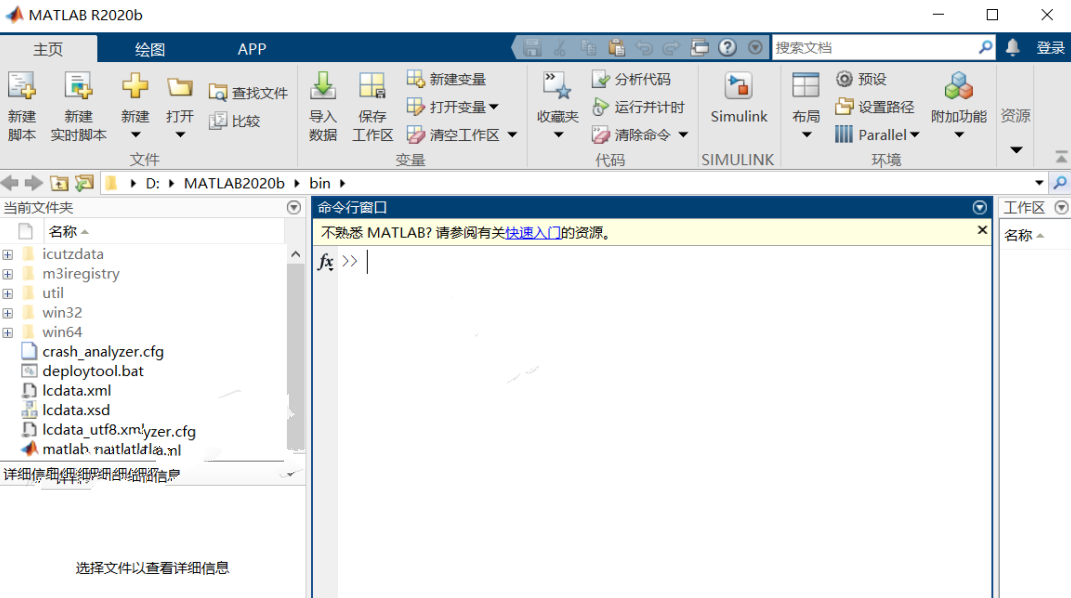Click D: in the address path
This screenshot has height=598, width=1071.
[153, 183]
